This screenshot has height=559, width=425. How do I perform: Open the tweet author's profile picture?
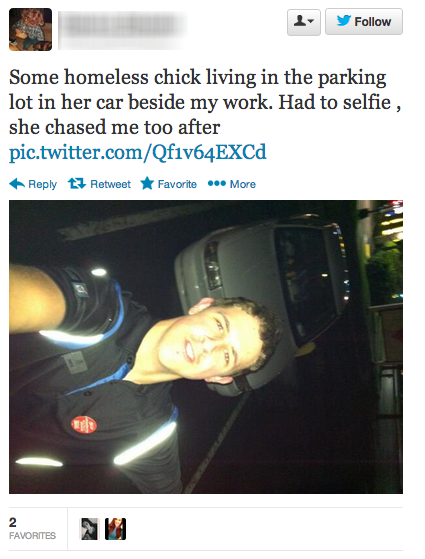click(30, 30)
